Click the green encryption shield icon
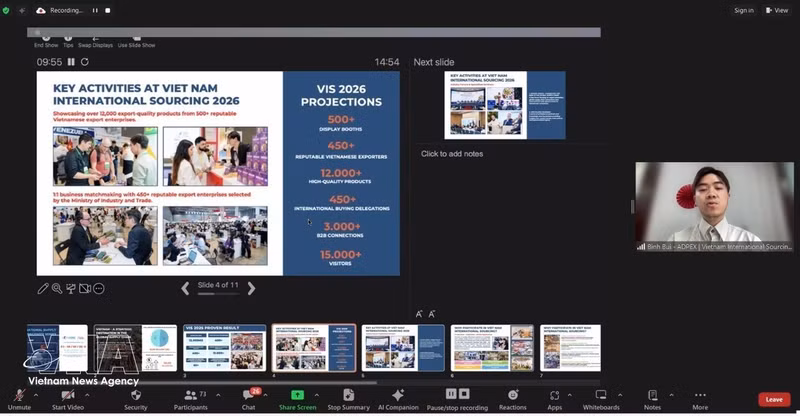This screenshot has height=420, width=800. click(x=6, y=10)
